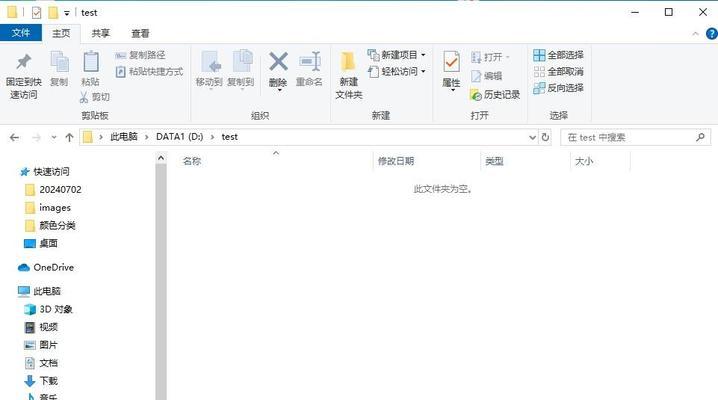
Task: Switch to the Share (共享) tab
Action: point(101,33)
